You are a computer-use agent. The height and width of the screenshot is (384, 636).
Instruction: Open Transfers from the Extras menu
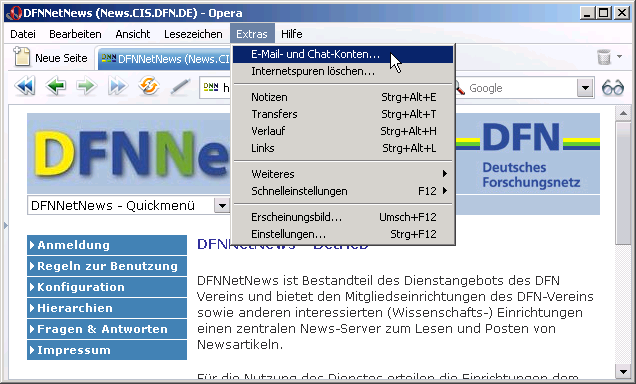click(x=343, y=114)
